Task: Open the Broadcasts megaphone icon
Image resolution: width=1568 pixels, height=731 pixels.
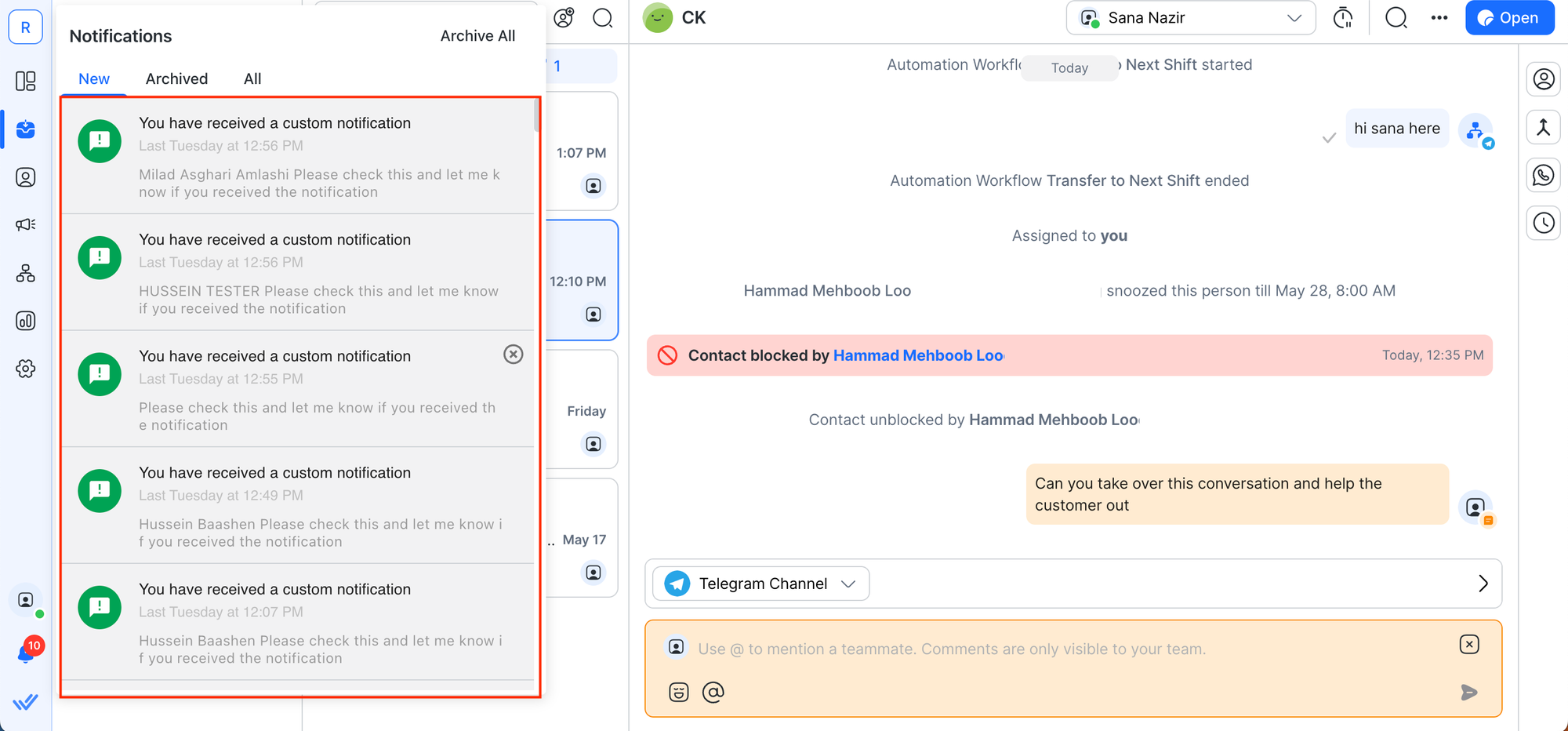Action: (x=26, y=225)
